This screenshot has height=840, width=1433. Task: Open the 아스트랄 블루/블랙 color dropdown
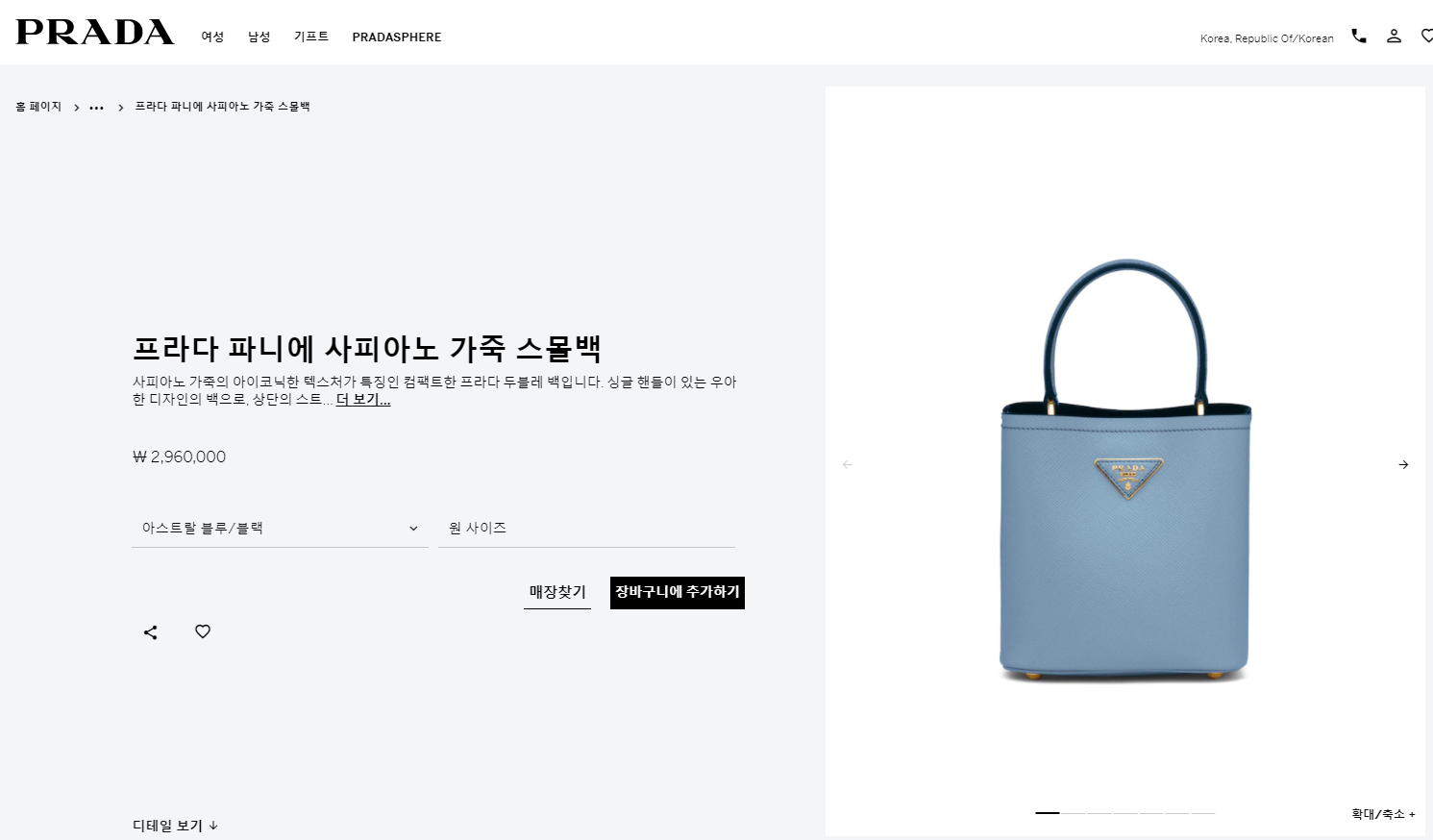click(x=280, y=528)
